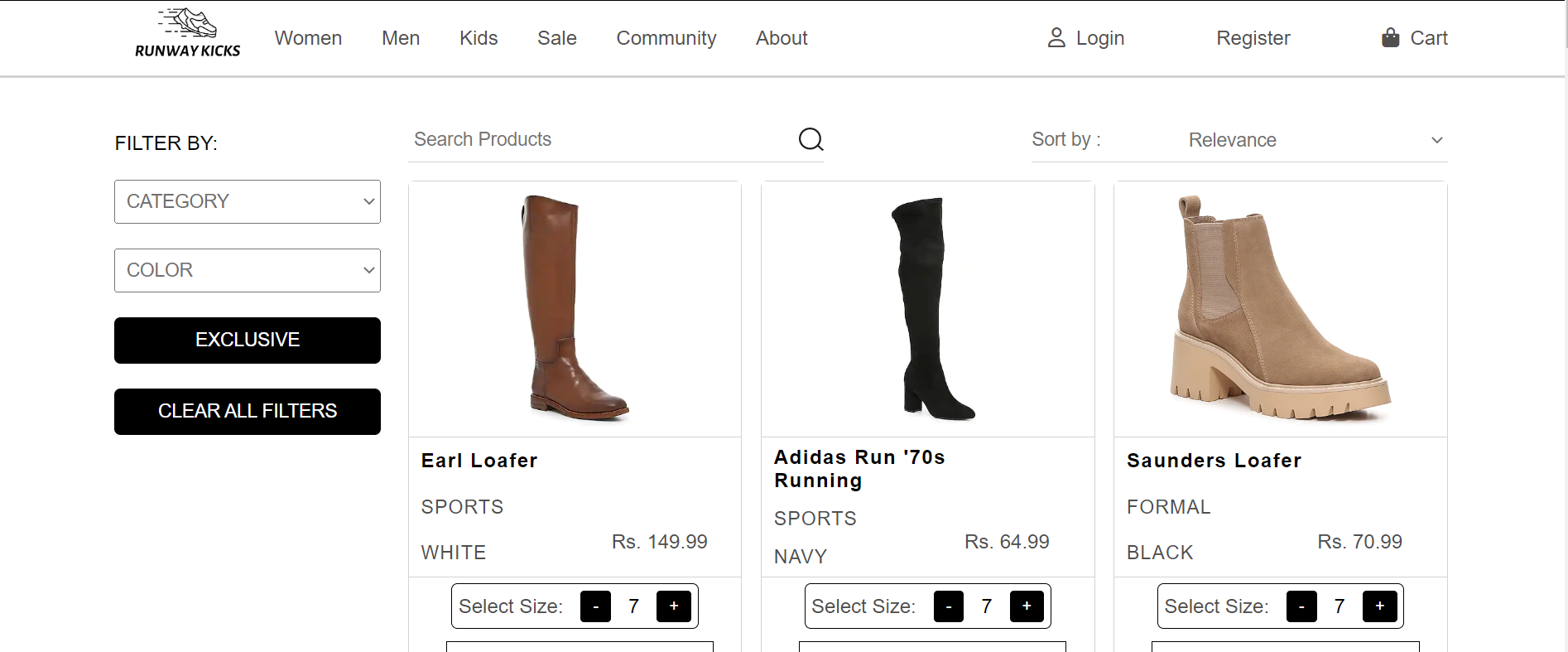Click the EXCLUSIVE filter button
The height and width of the screenshot is (652, 1568).
point(247,340)
